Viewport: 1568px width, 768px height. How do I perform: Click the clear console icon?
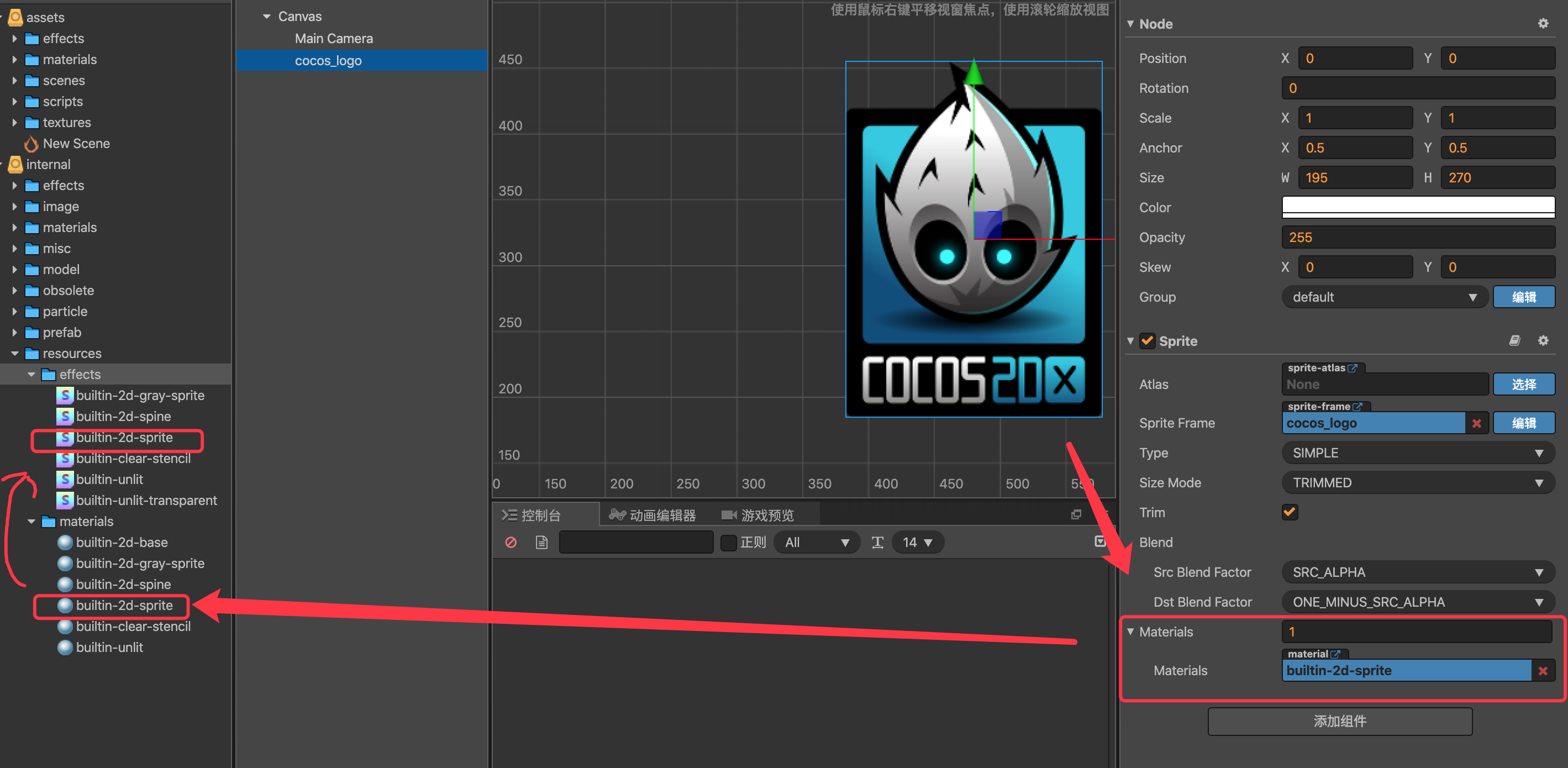pos(511,542)
